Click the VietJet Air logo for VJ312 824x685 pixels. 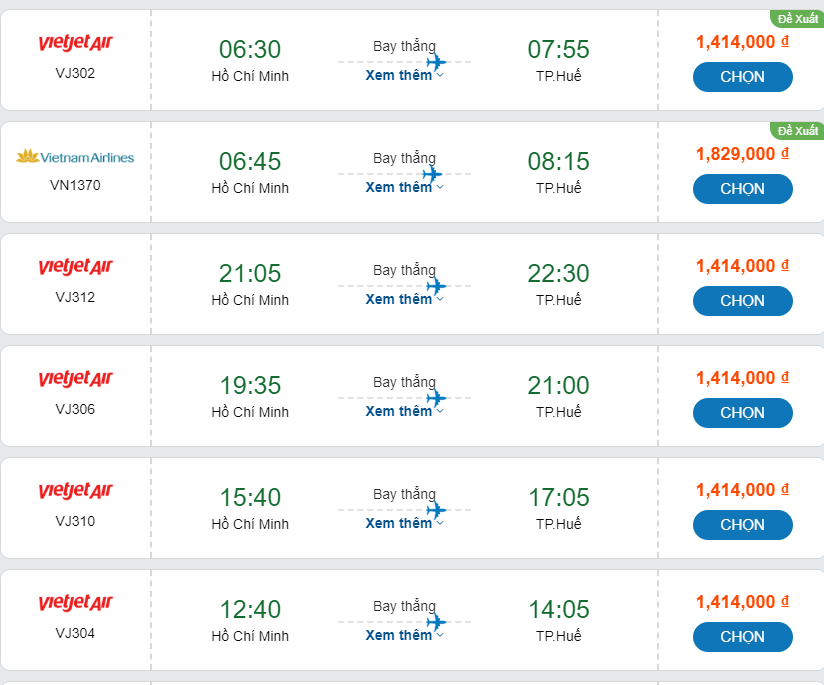point(75,267)
